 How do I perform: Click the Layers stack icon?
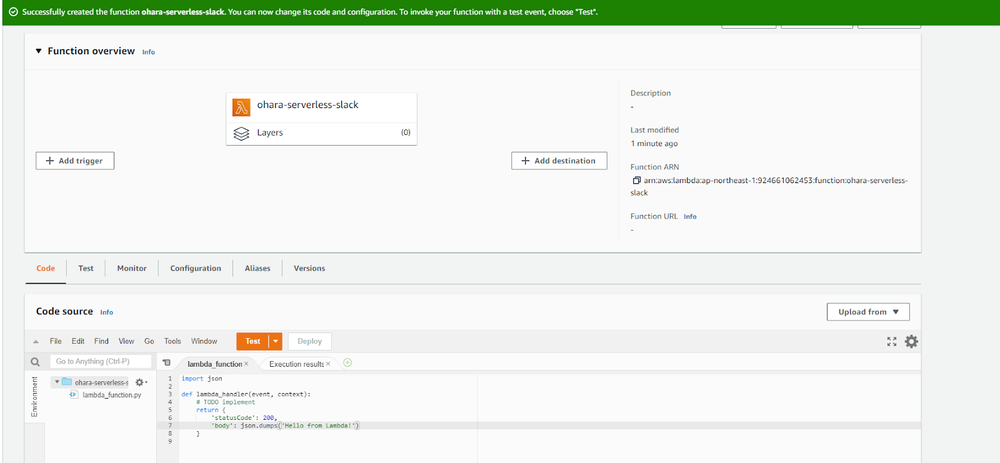point(241,132)
